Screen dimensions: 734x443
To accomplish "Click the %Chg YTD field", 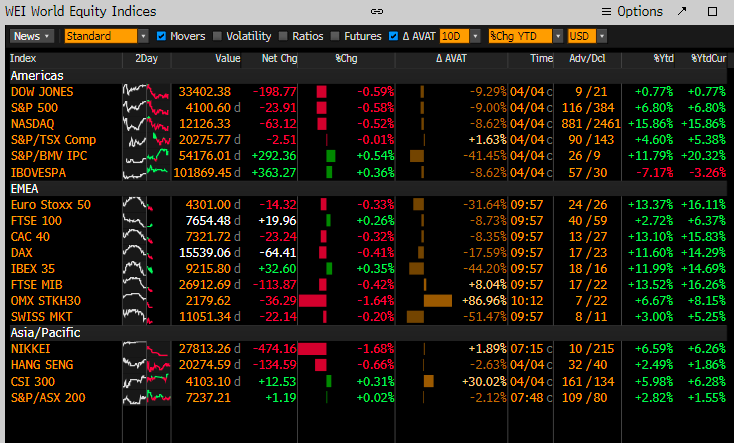I will point(521,36).
